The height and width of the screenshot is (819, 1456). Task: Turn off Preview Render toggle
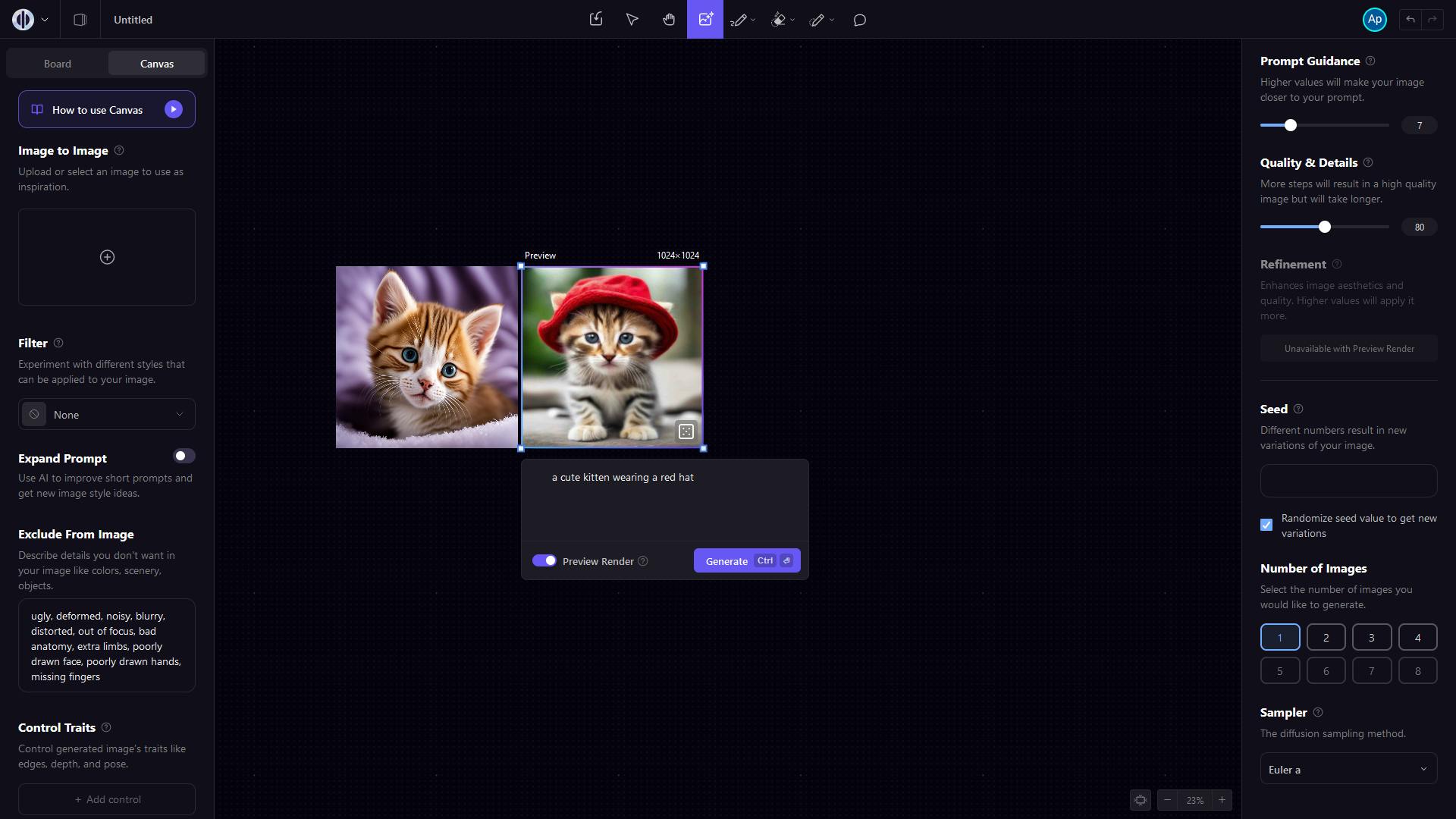click(x=544, y=561)
